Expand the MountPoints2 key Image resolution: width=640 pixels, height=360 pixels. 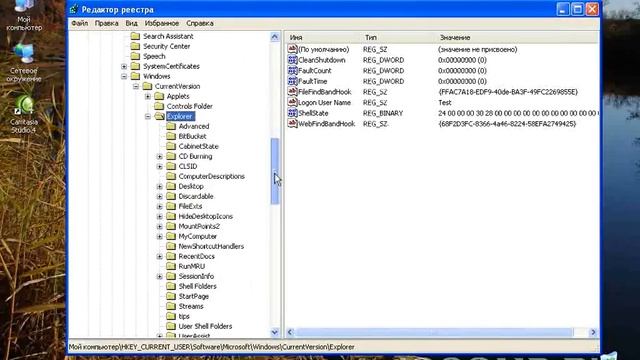[160, 227]
